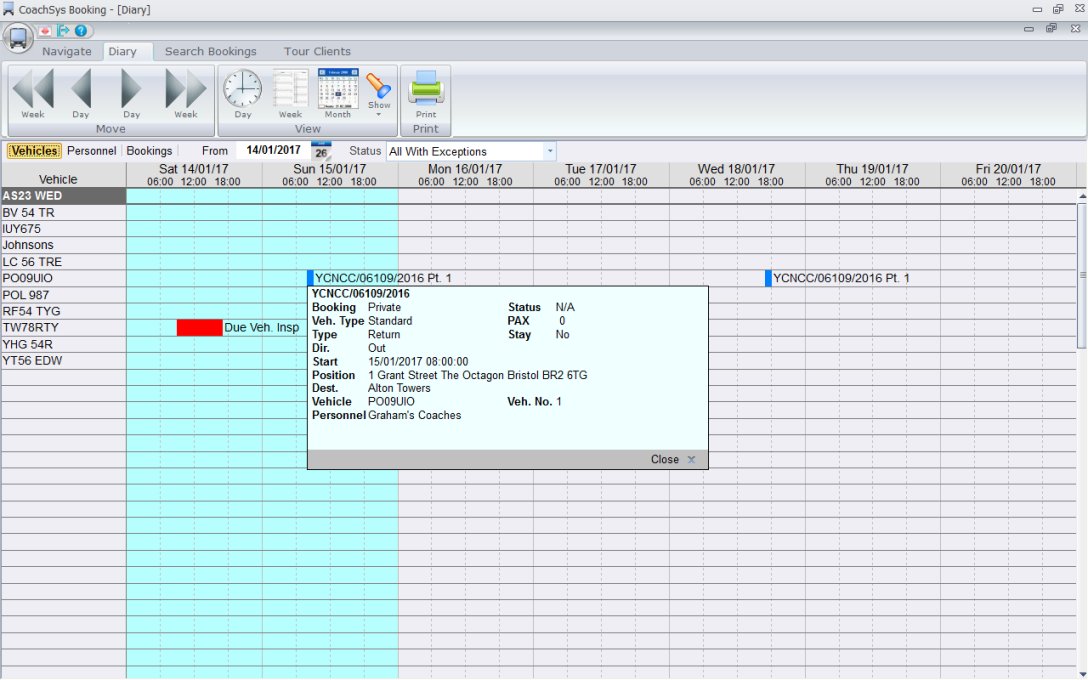Toggle the Vehicles diary mode
Screen dimensions: 1088x680
[x=34, y=151]
